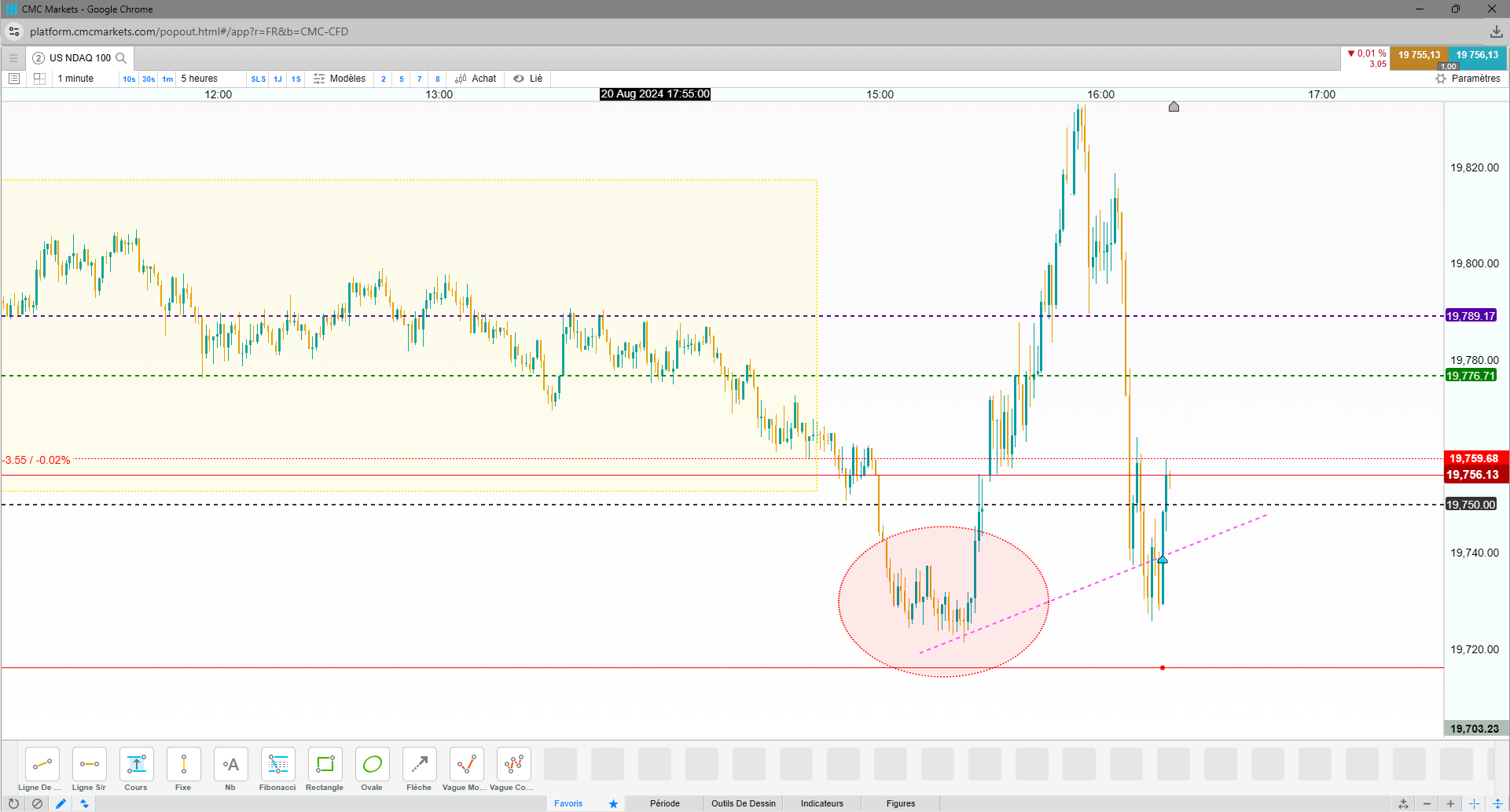This screenshot has height=812, width=1510.
Task: Click the US NDAQ 100 product search magnifier
Action: click(121, 58)
